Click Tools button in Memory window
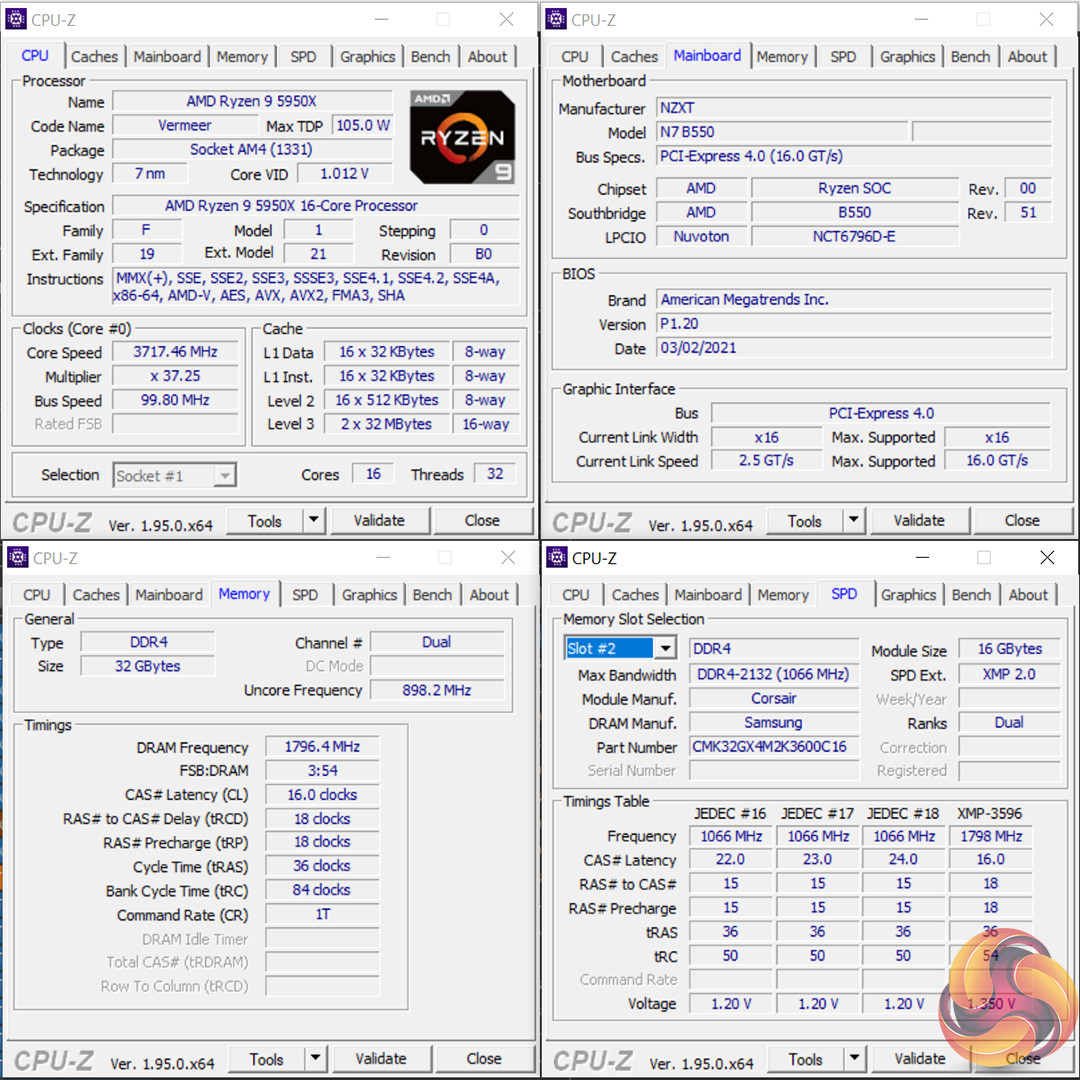This screenshot has width=1080, height=1080. [267, 1059]
